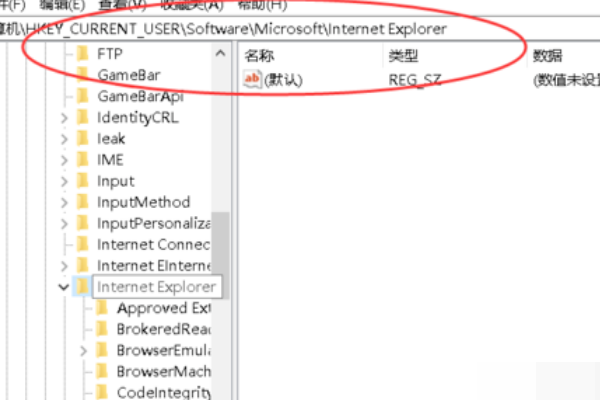Click the BrokeredRead folder icon
The width and height of the screenshot is (600, 400).
pyautogui.click(x=102, y=329)
